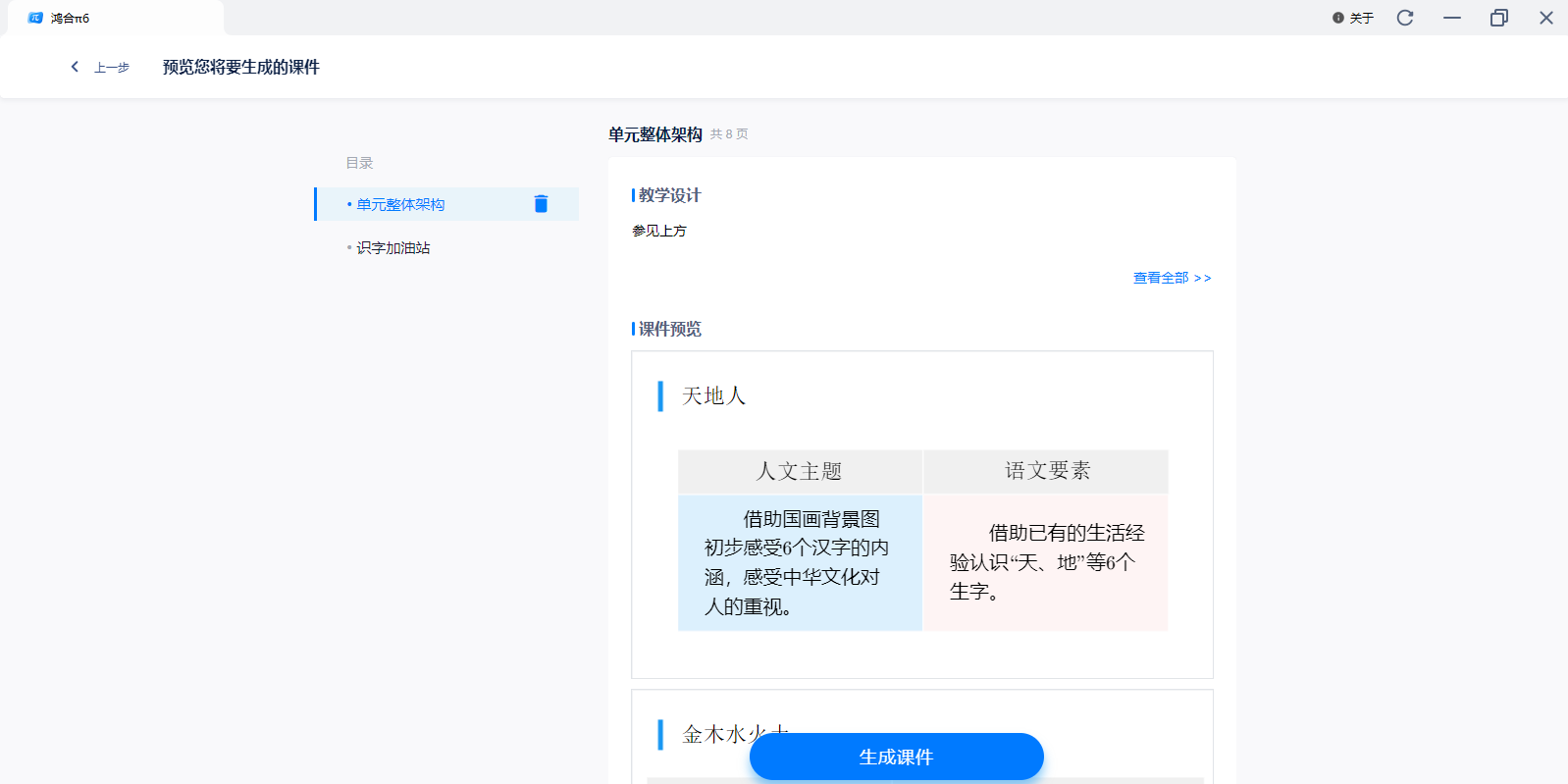
Task: Click the pink 语文要素 content cell
Action: tap(1046, 562)
